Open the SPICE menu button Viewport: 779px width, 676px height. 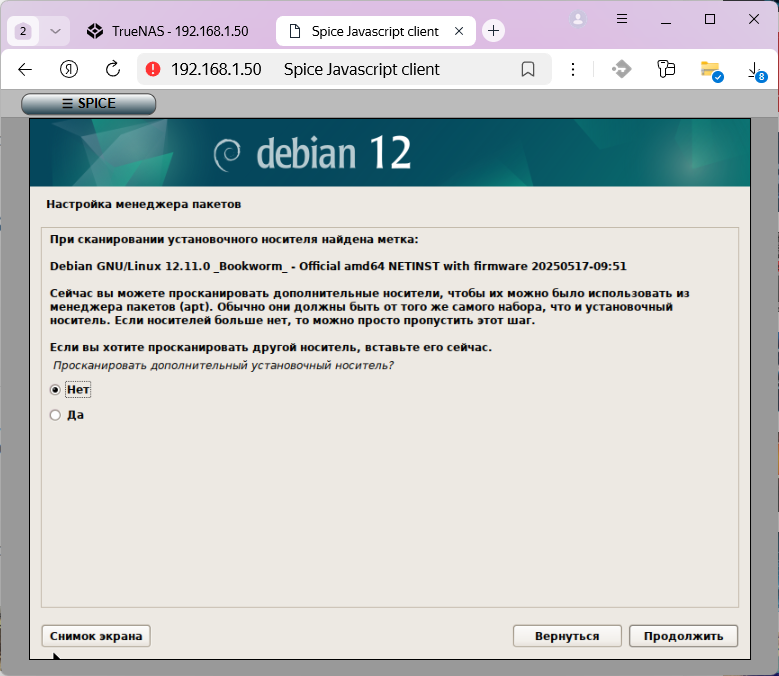(88, 103)
